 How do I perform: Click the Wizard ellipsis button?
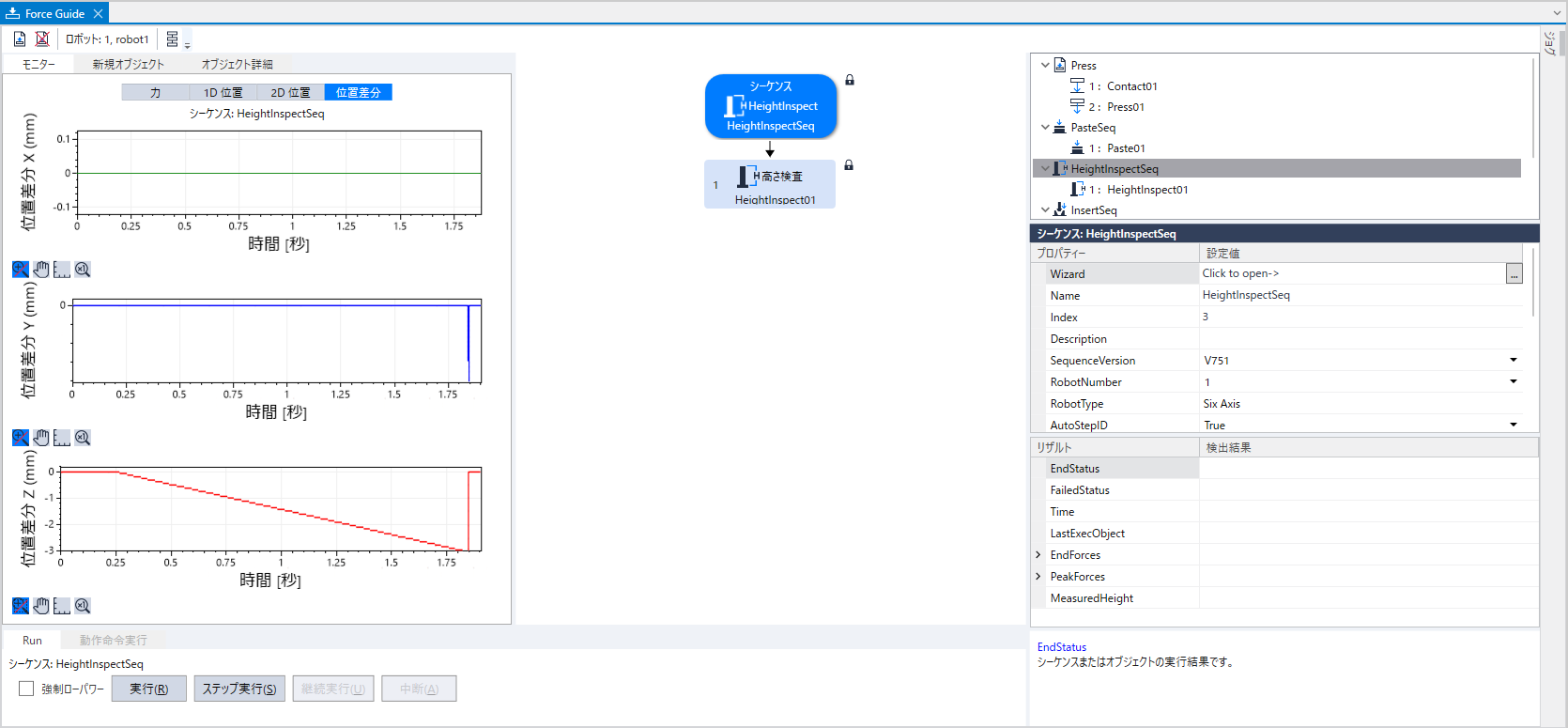pyautogui.click(x=1514, y=274)
